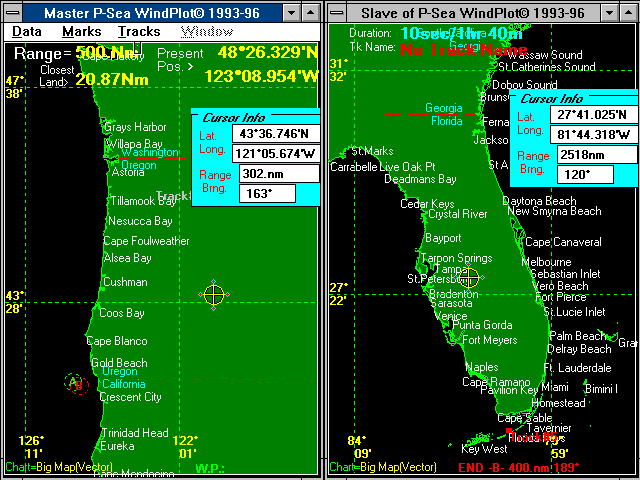Click the Eureka label
Image resolution: width=640 pixels, height=480 pixels.
click(117, 446)
